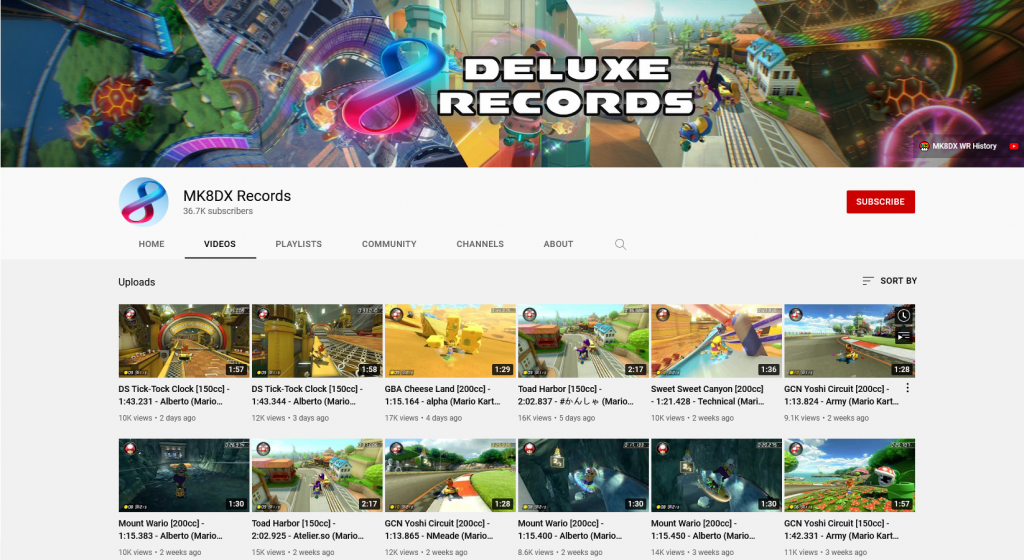
Task: Open Mount Wario 1:15.450 video thumbnail
Action: coord(716,475)
